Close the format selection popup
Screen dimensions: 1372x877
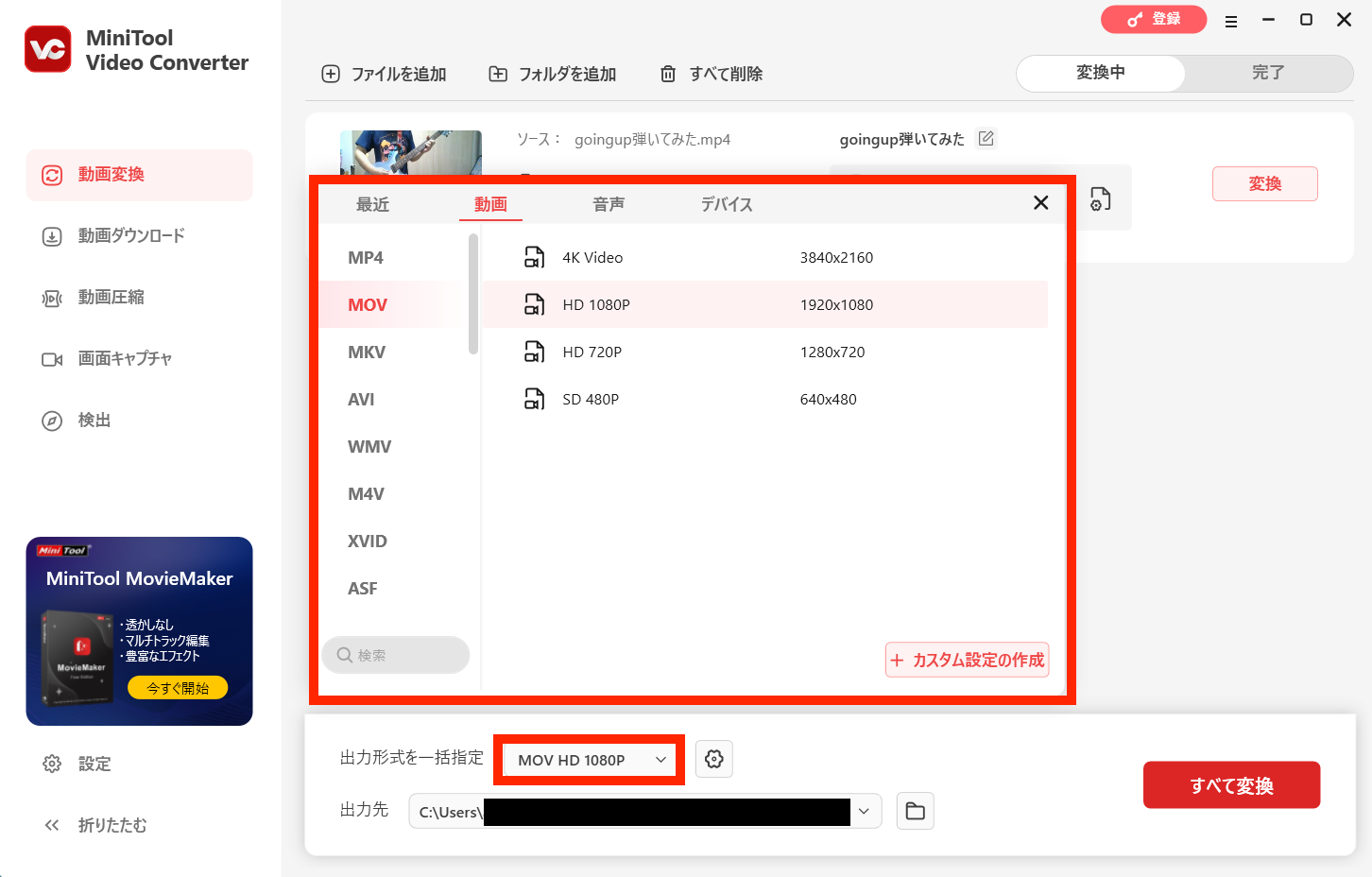pyautogui.click(x=1041, y=202)
